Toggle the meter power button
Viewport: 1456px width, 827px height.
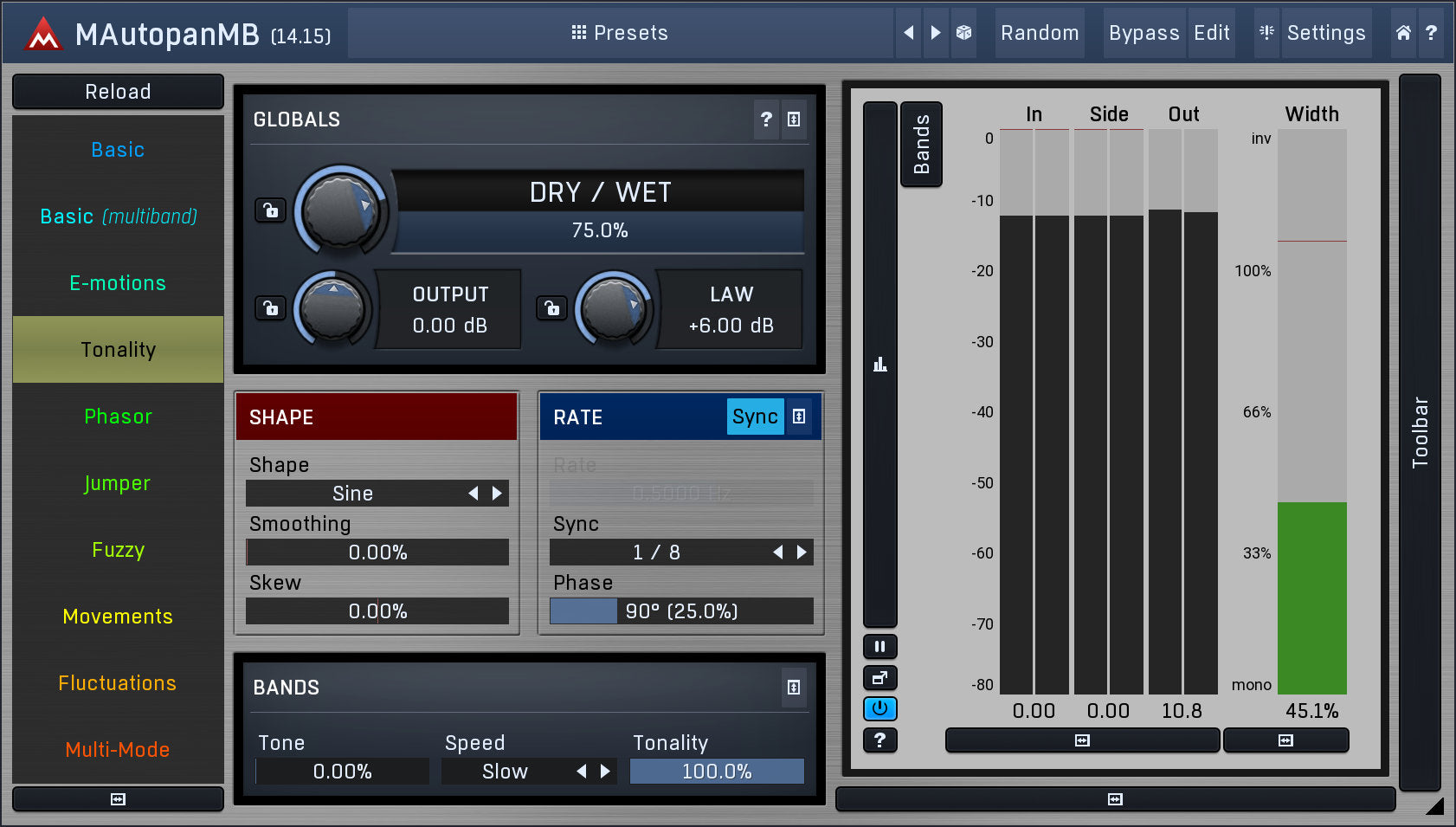point(879,708)
